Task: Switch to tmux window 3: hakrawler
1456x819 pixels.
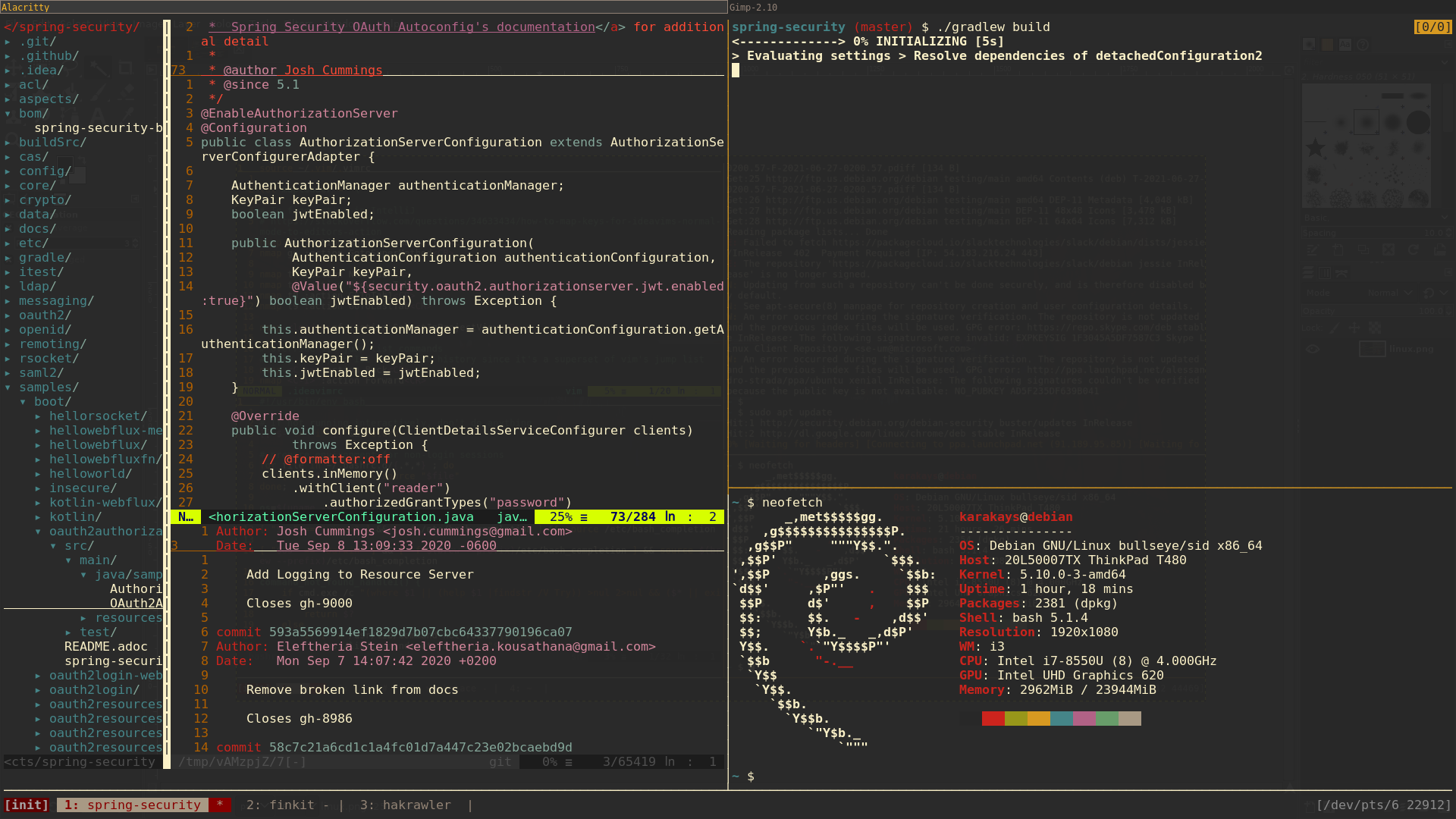Action: (406, 805)
